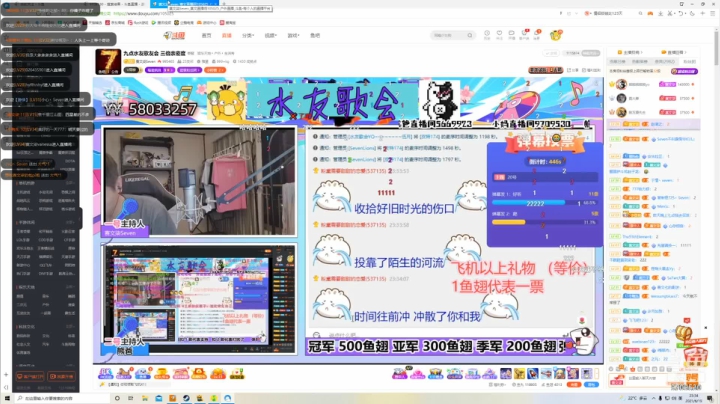
Task: Expand the 分类 dropdown menu
Action: coord(248,35)
